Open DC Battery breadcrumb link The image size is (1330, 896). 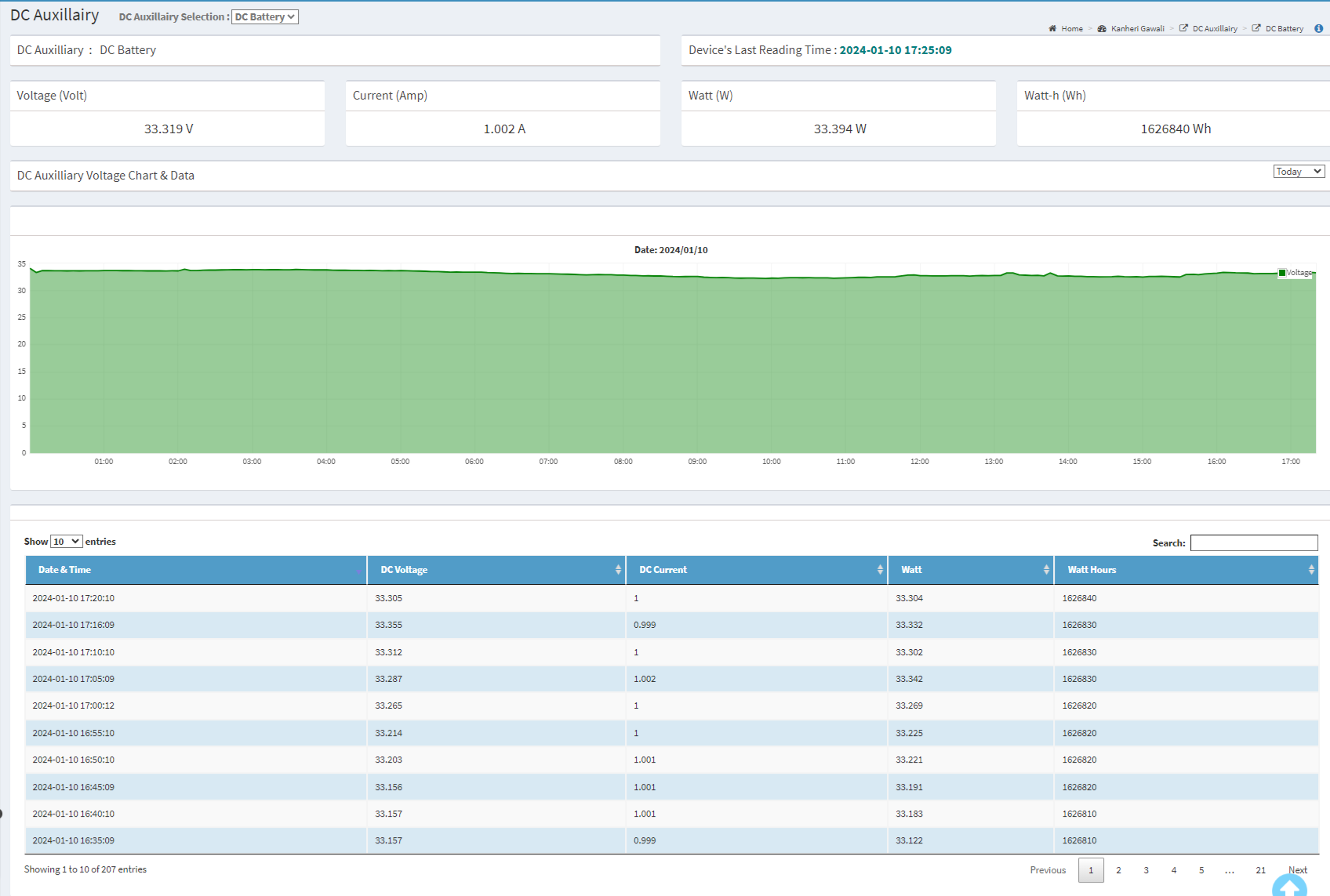1285,29
